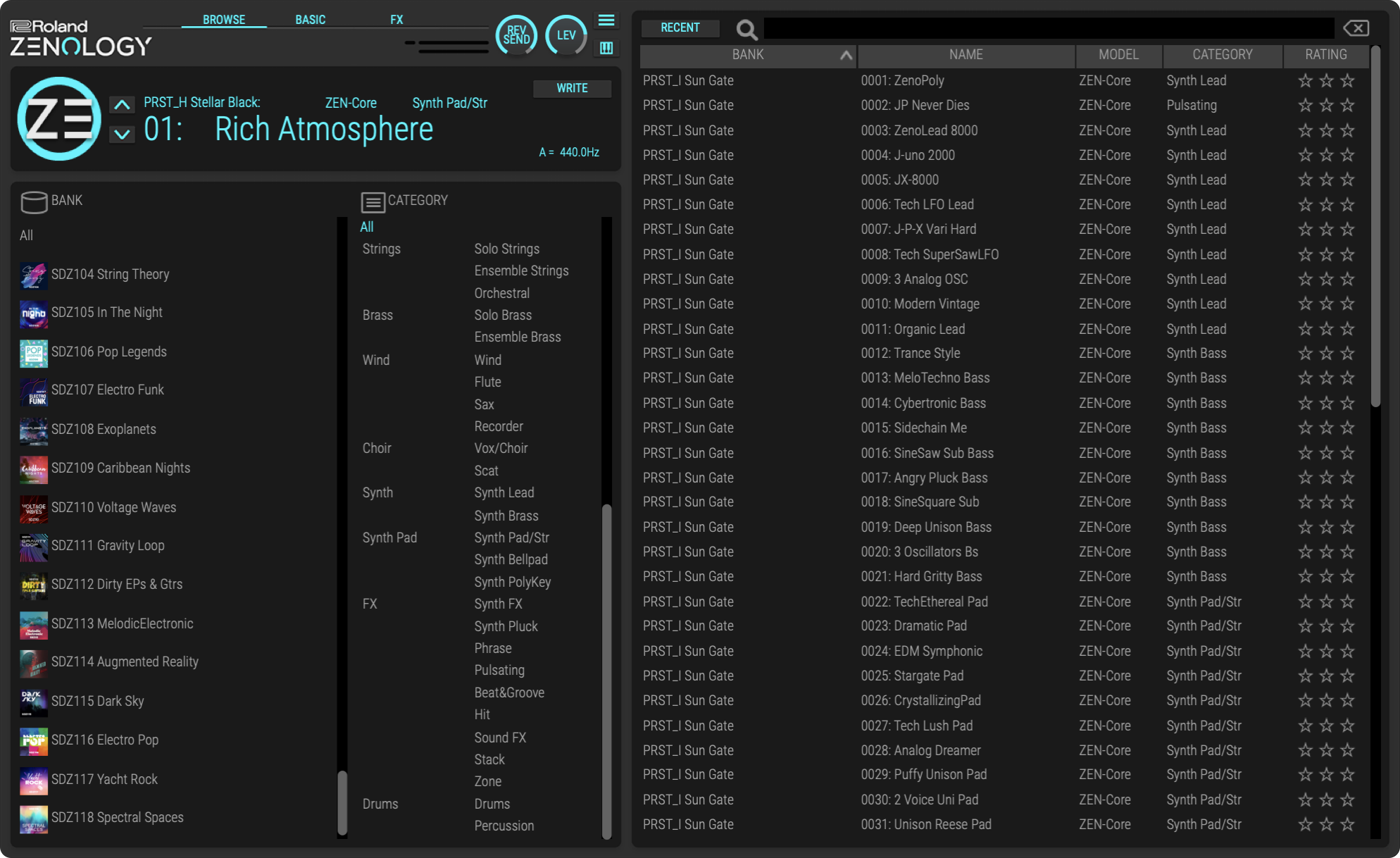Filter by Vox/Choir category
Image resolution: width=1400 pixels, height=858 pixels.
coord(501,448)
